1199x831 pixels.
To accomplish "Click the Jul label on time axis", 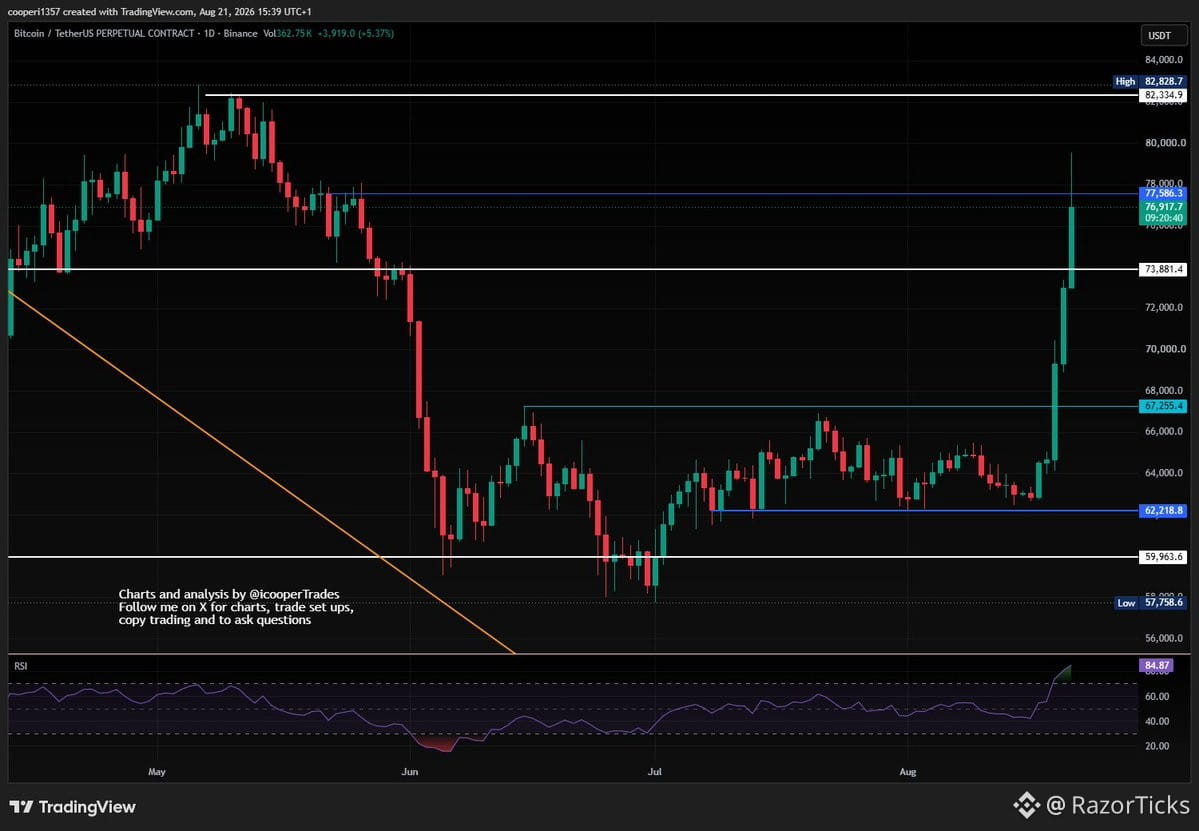I will (655, 771).
